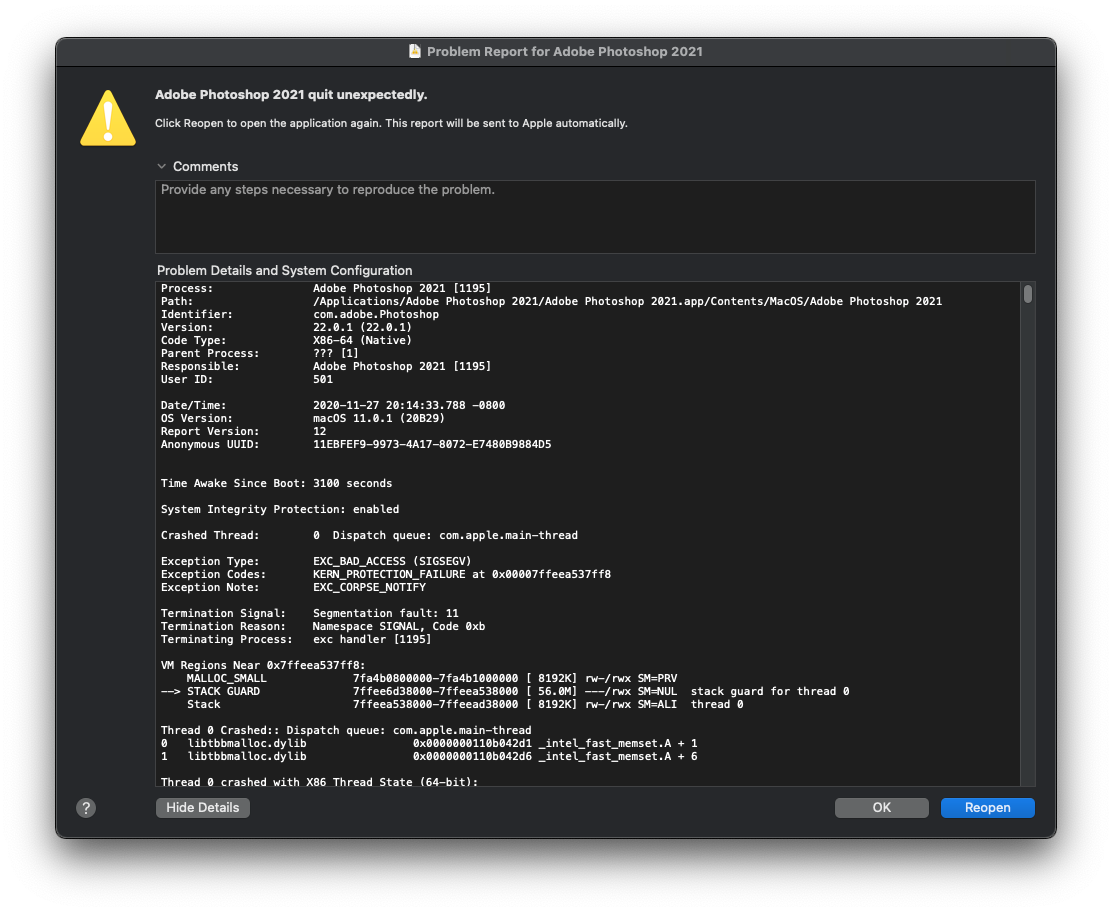Click the 'STACK GUARD' VM region row
This screenshot has width=1112, height=912.
[x=505, y=691]
